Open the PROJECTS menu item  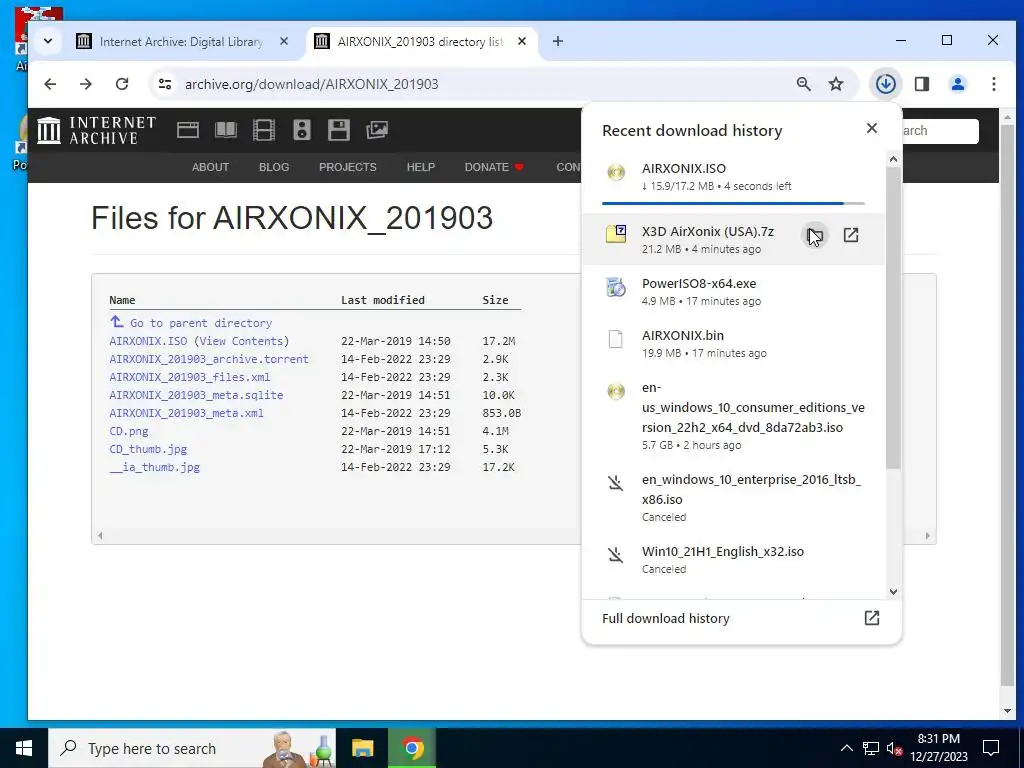pos(347,167)
